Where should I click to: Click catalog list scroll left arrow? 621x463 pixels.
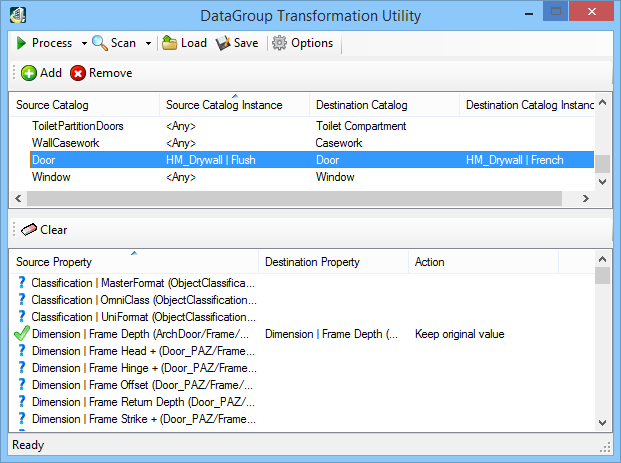(x=18, y=198)
